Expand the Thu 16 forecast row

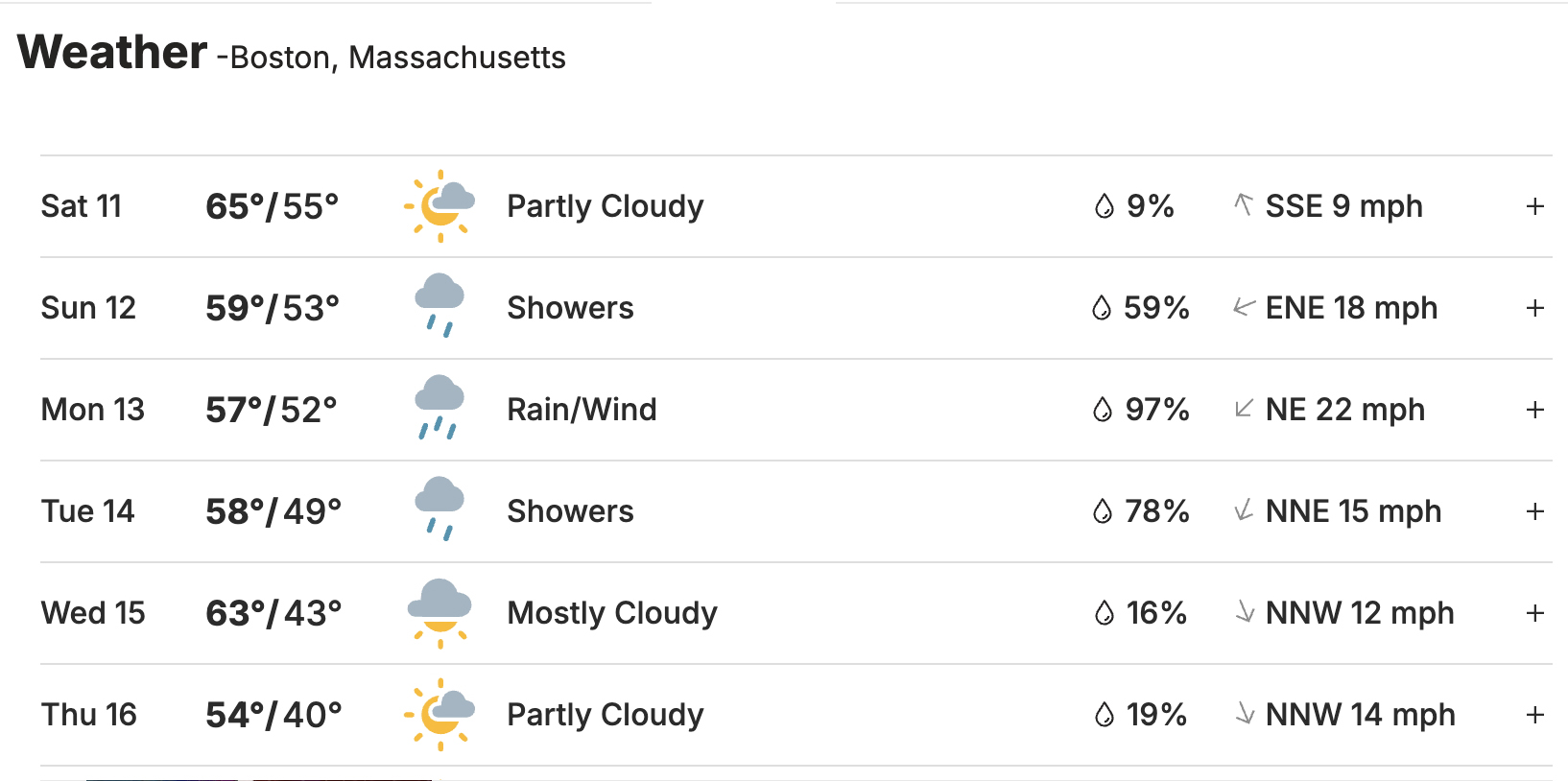pyautogui.click(x=1535, y=715)
